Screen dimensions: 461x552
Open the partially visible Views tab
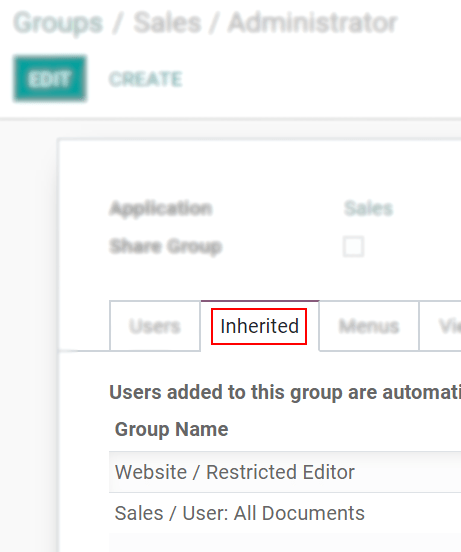pyautogui.click(x=441, y=326)
